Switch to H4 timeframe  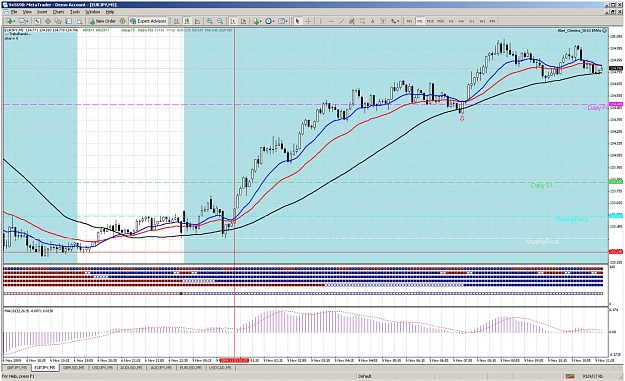pos(462,21)
